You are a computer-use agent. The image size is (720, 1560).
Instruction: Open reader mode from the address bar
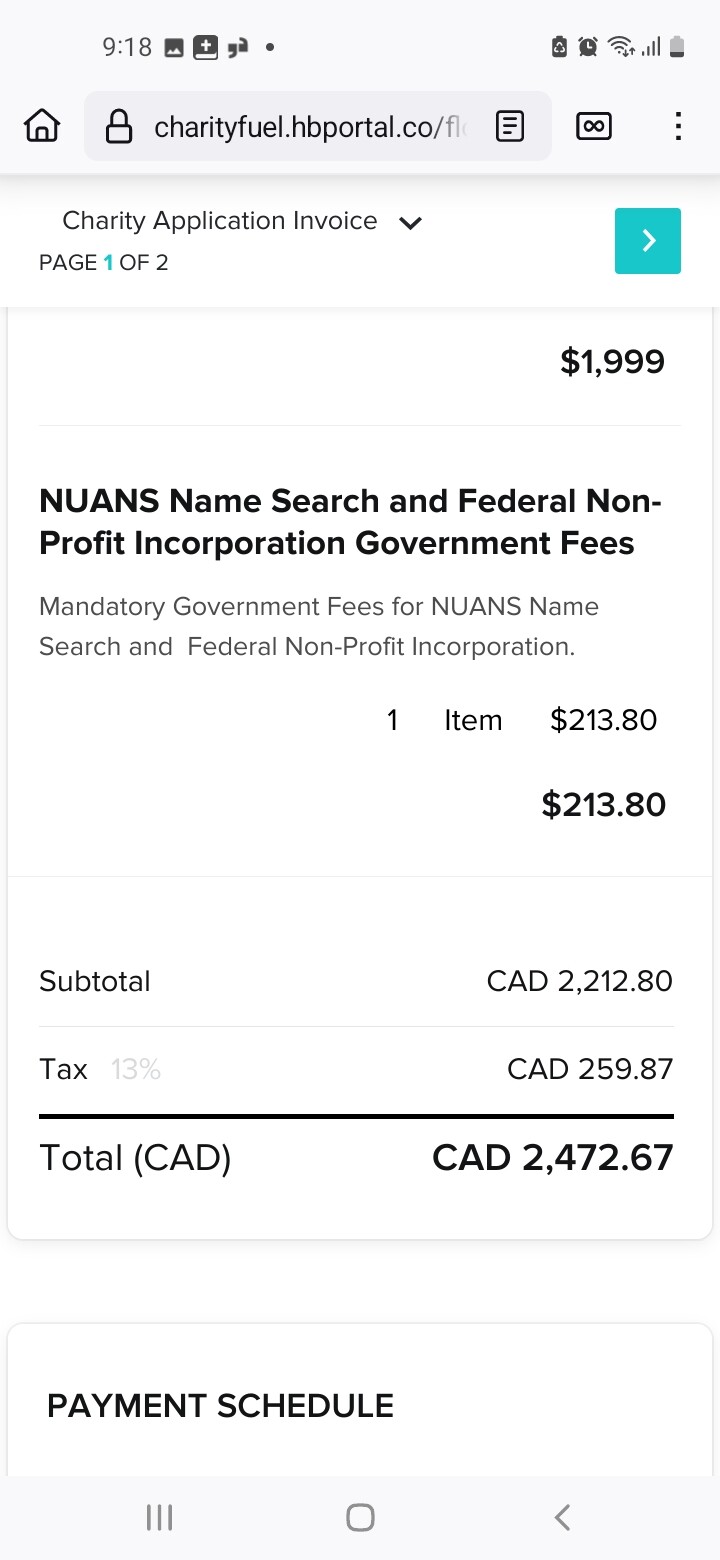click(x=510, y=127)
